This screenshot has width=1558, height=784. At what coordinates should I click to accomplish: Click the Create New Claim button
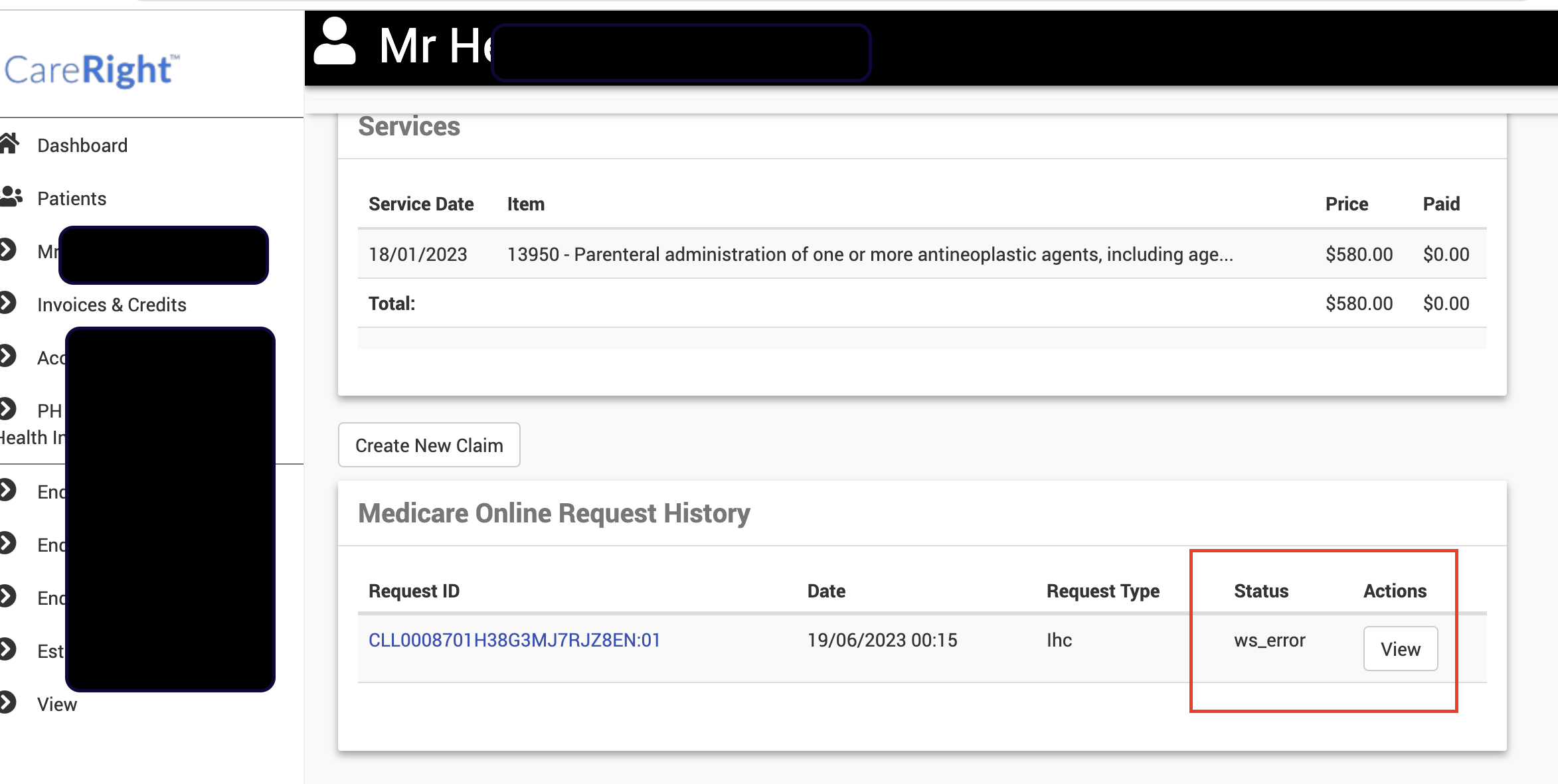(x=429, y=445)
